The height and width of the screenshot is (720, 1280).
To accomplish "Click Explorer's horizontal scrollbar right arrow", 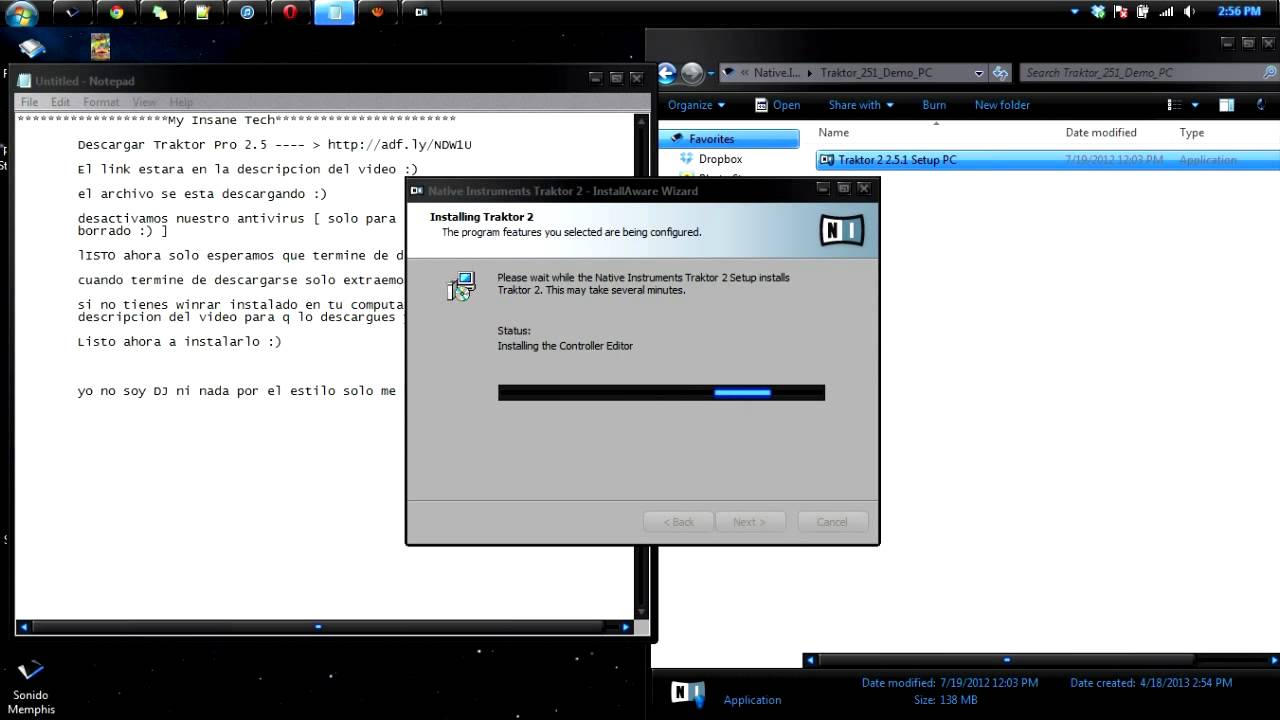I will 1274,660.
